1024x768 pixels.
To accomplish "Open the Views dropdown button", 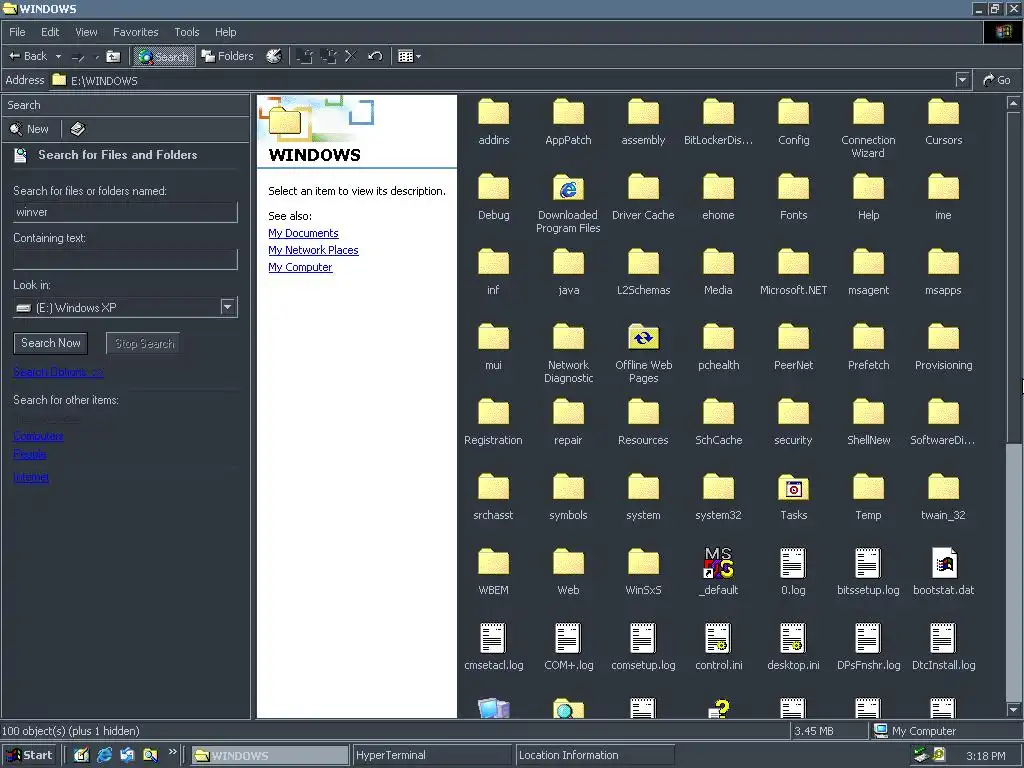I will [x=409, y=56].
